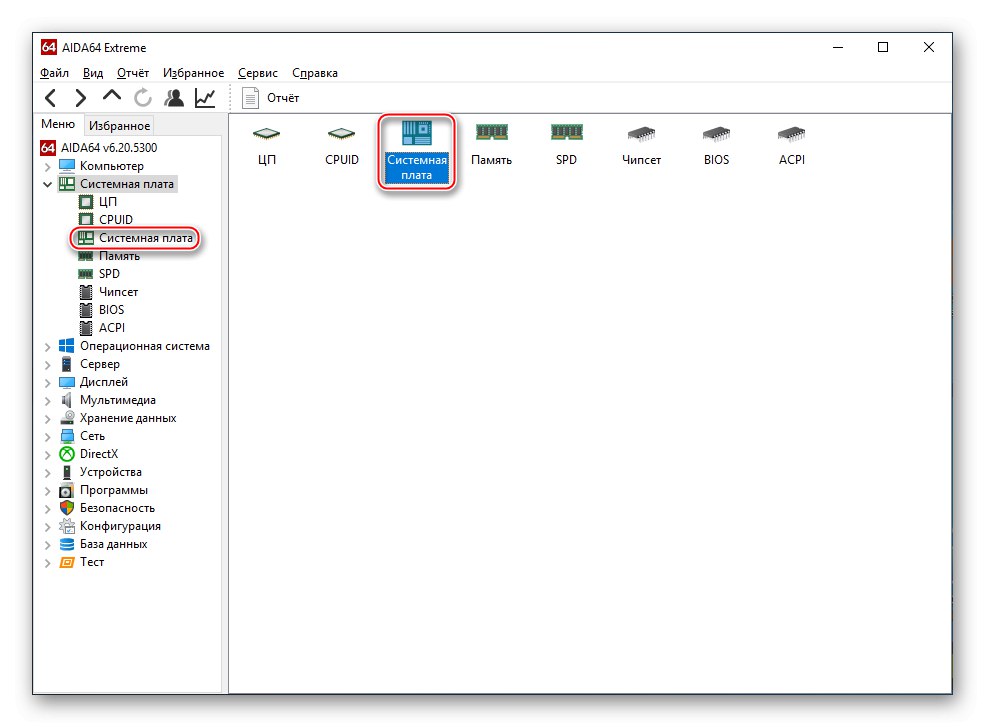Expand the DirectX tree node
Viewport: 985px width, 727px height.
(x=47, y=455)
